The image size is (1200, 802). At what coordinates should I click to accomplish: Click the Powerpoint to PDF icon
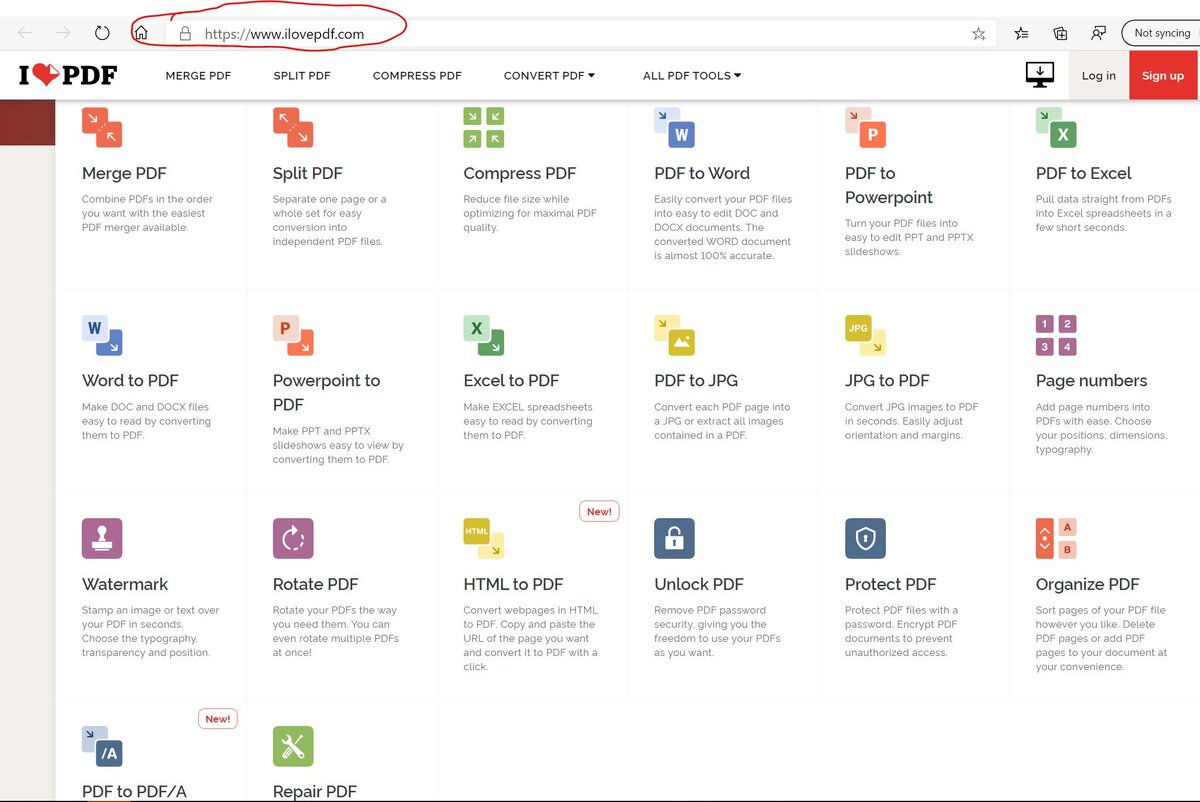[293, 335]
